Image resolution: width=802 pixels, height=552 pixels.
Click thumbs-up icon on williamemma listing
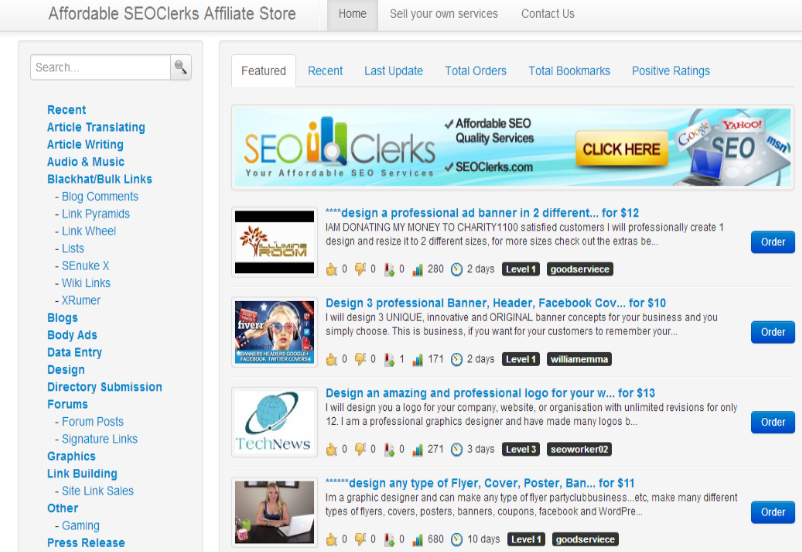point(331,359)
